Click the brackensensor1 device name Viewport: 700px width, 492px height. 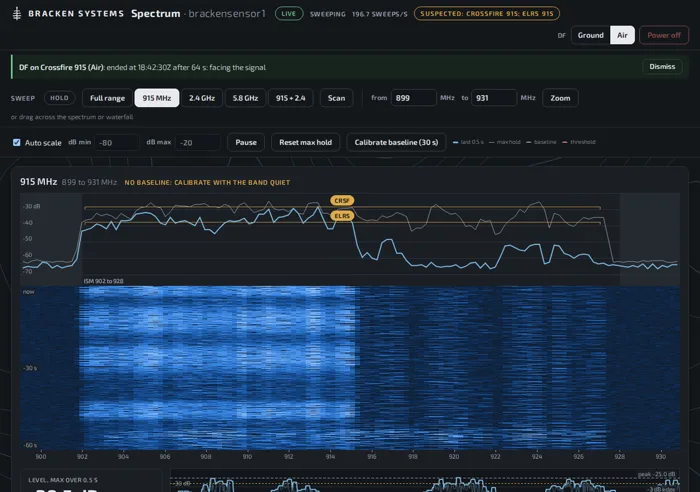click(227, 14)
